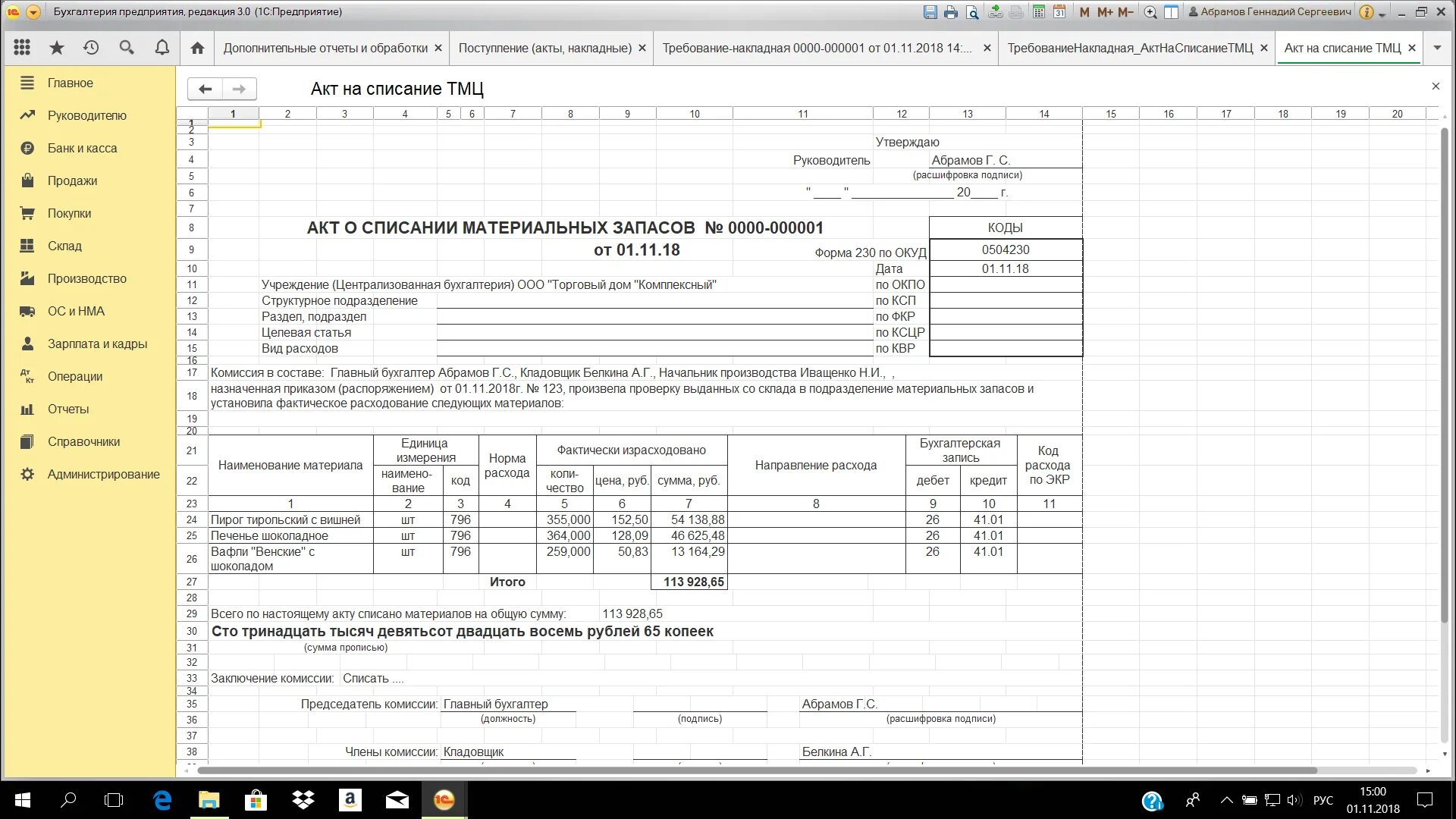The height and width of the screenshot is (819, 1456).
Task: Expand the open tabs list arrow
Action: (x=1437, y=48)
